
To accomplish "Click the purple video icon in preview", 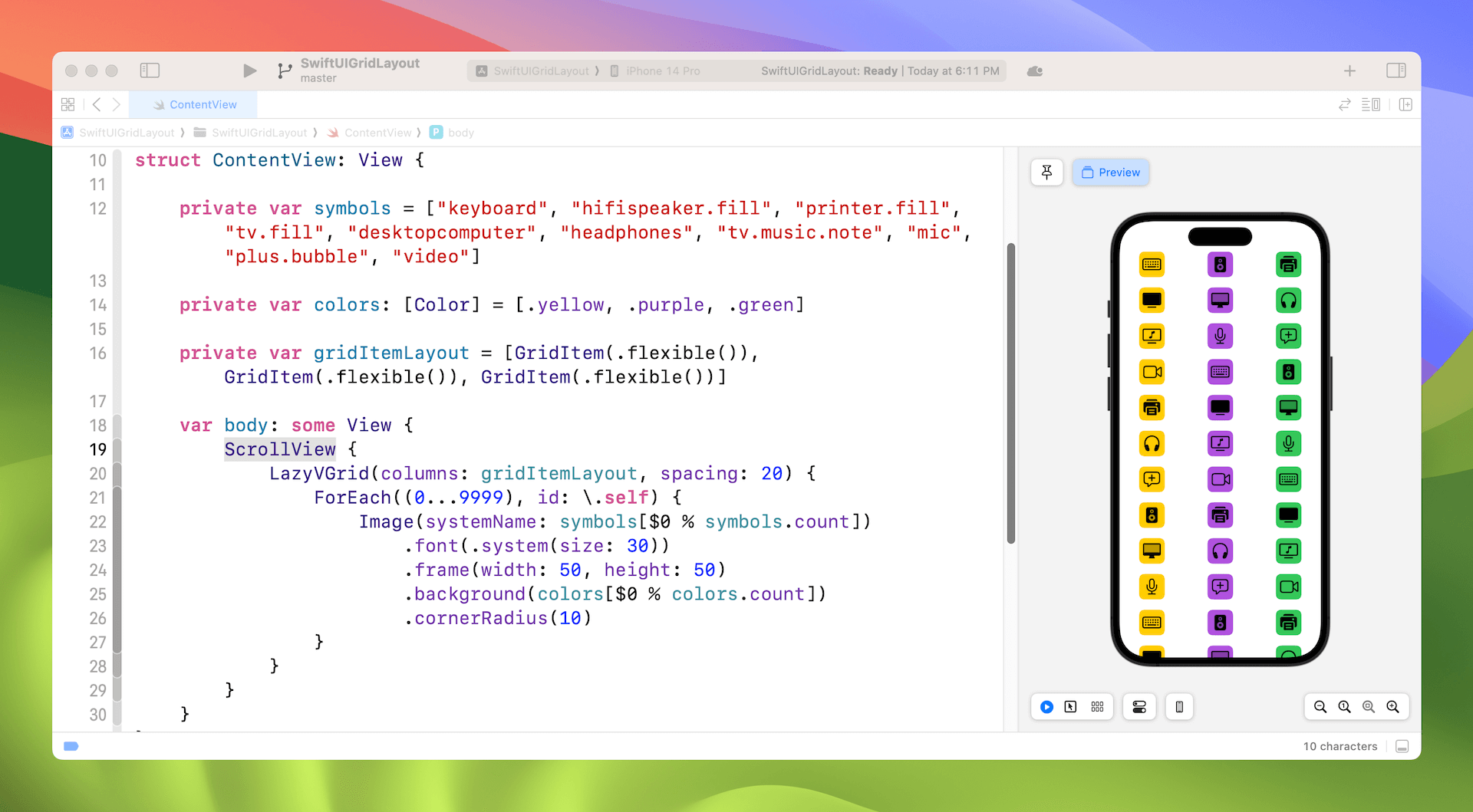I will (x=1220, y=479).
